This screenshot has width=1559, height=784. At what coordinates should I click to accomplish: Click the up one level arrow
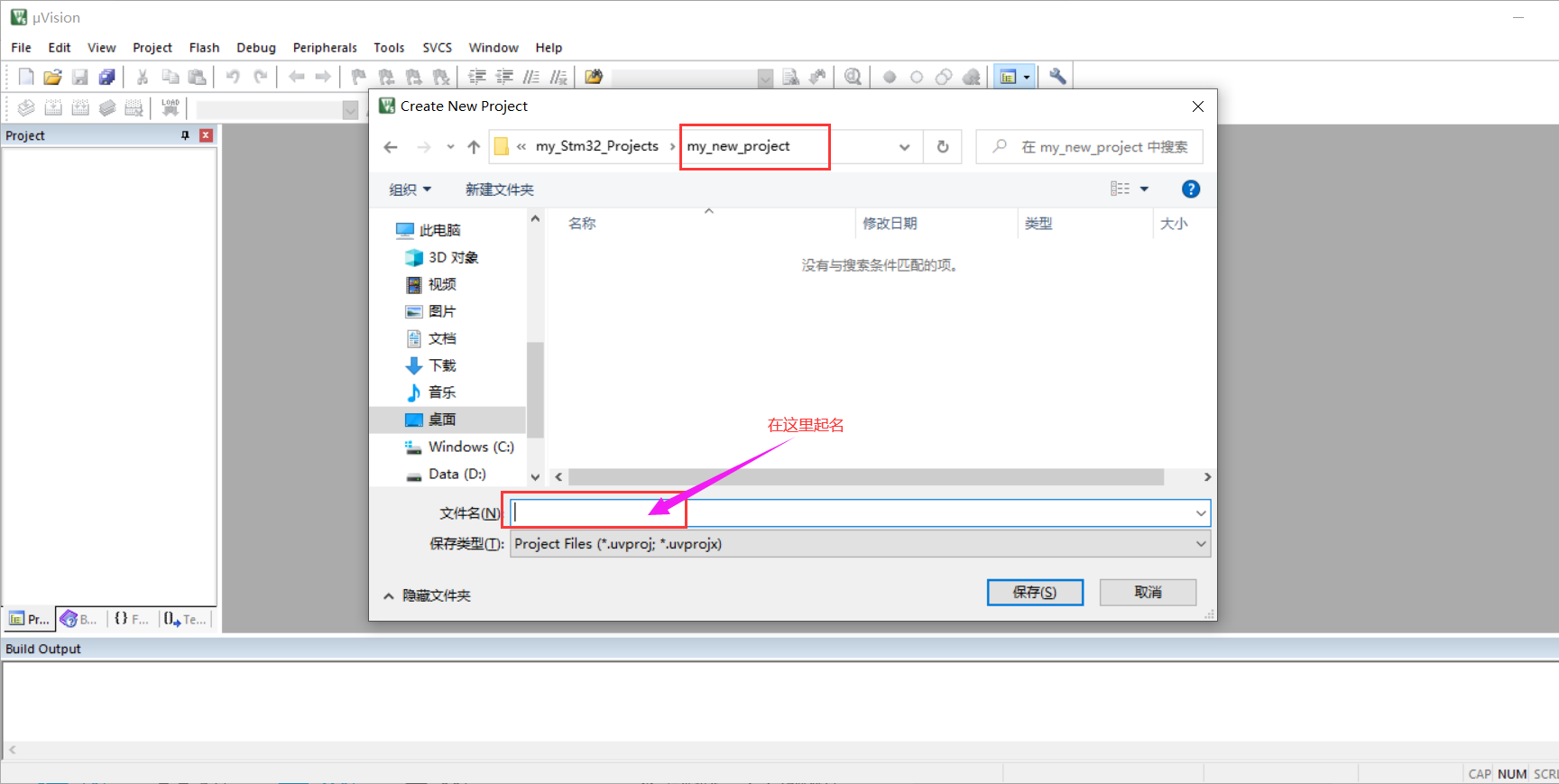pos(474,147)
